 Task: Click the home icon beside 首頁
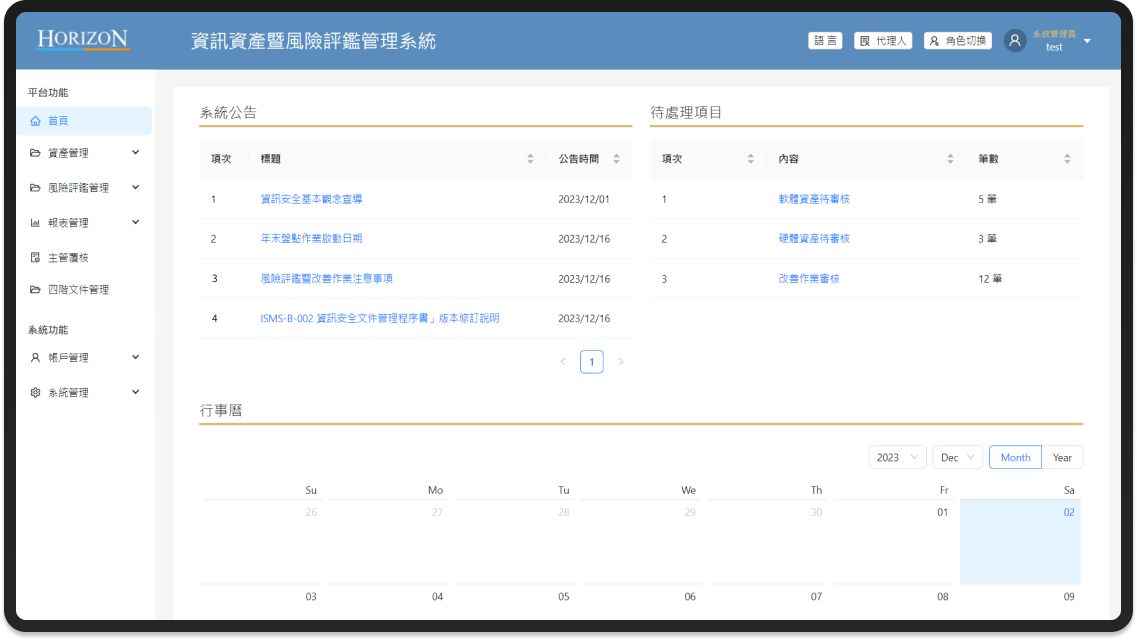pos(35,121)
